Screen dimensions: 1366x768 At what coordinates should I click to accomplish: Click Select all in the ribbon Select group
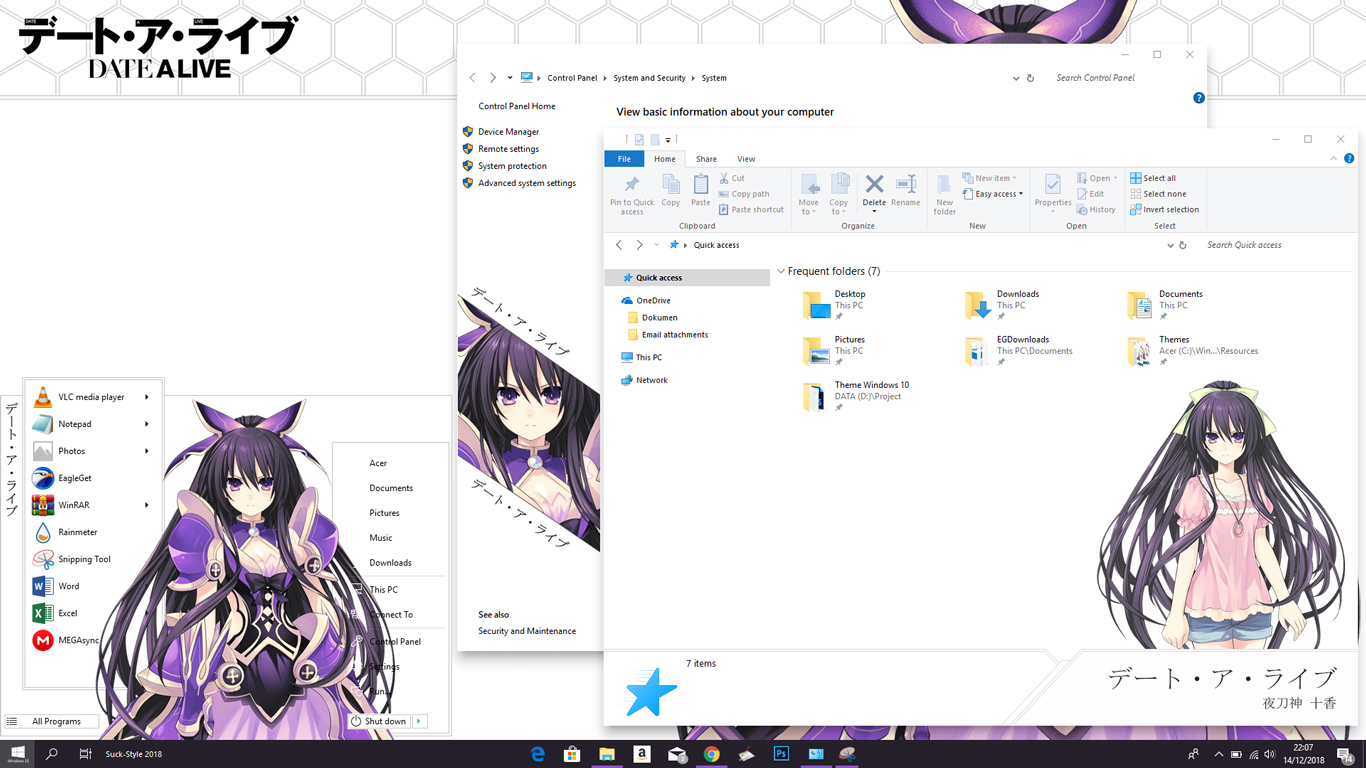pos(1153,178)
